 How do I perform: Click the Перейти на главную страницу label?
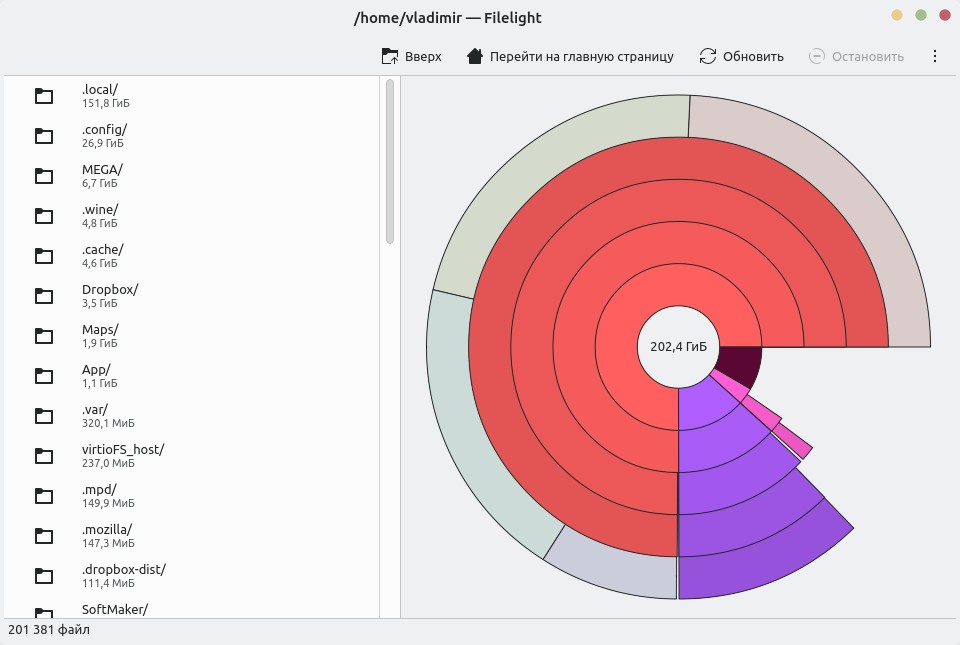[581, 56]
